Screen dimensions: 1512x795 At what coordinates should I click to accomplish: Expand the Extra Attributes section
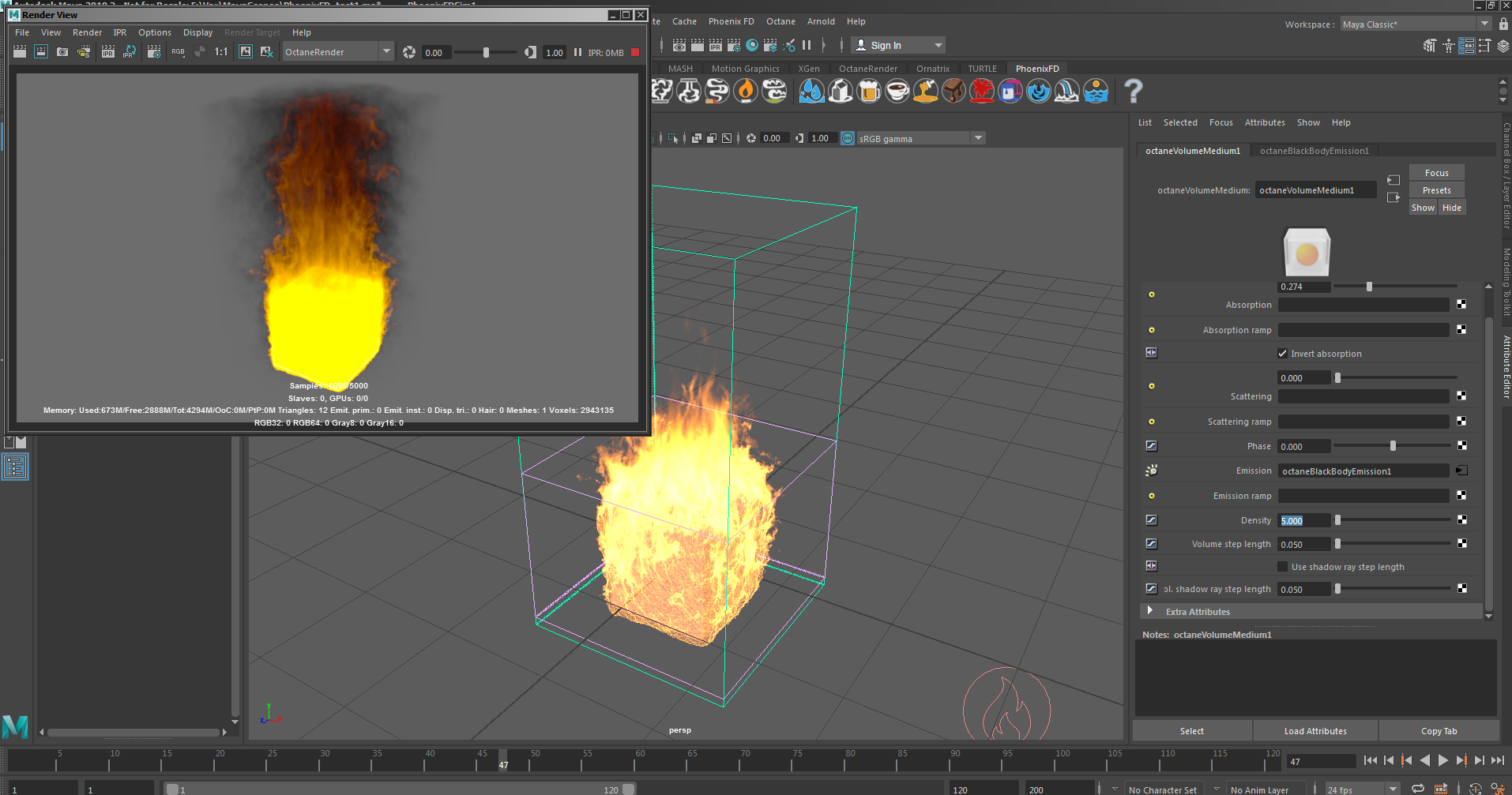(x=1150, y=611)
